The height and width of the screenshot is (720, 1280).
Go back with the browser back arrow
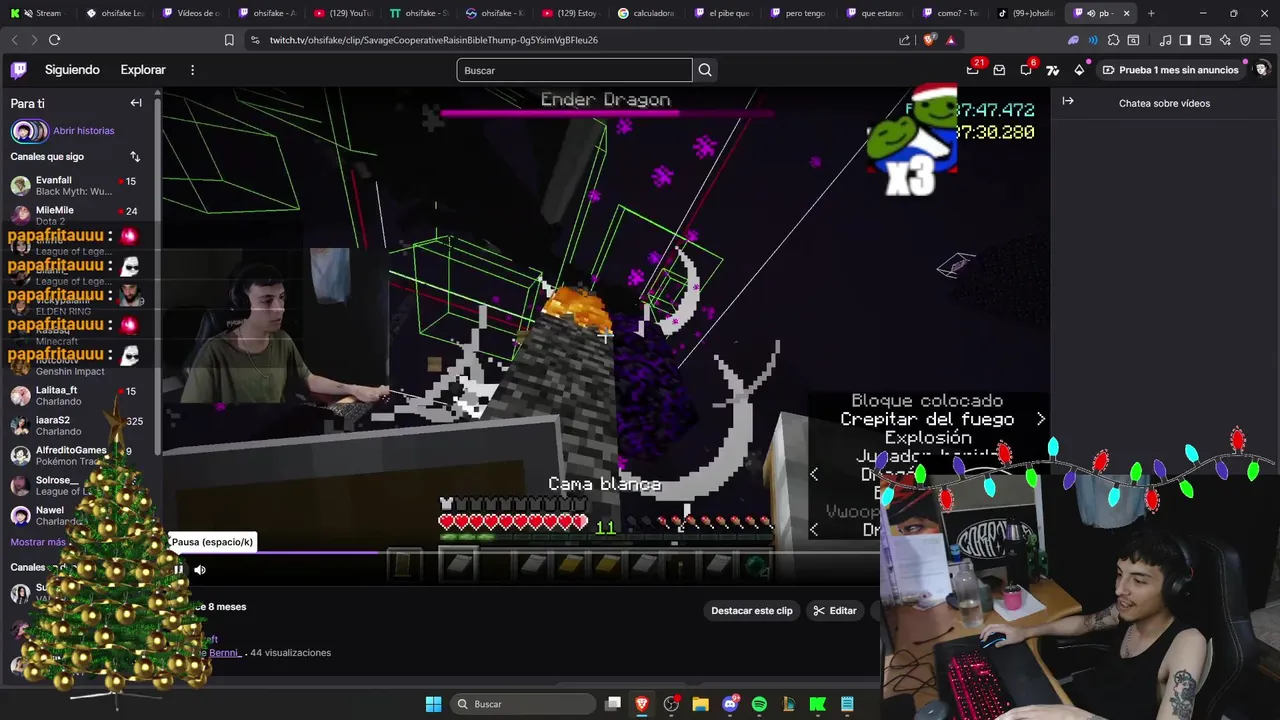pos(14,40)
